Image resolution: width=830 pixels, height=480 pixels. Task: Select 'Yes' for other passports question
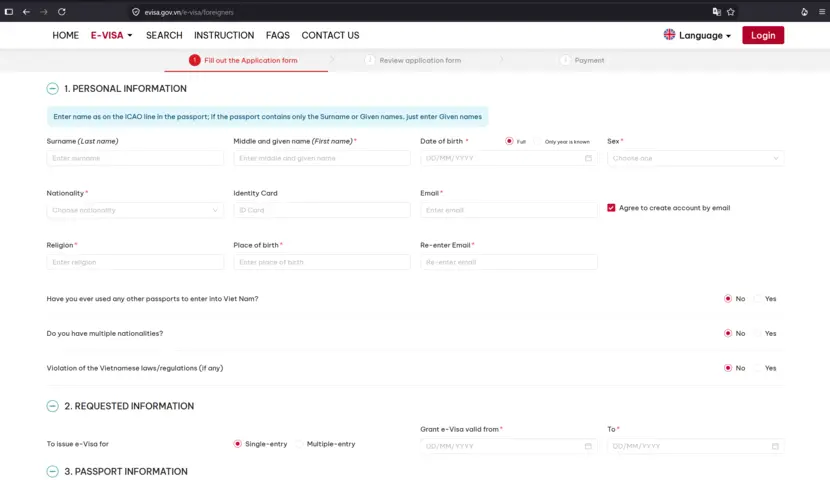[x=757, y=299]
